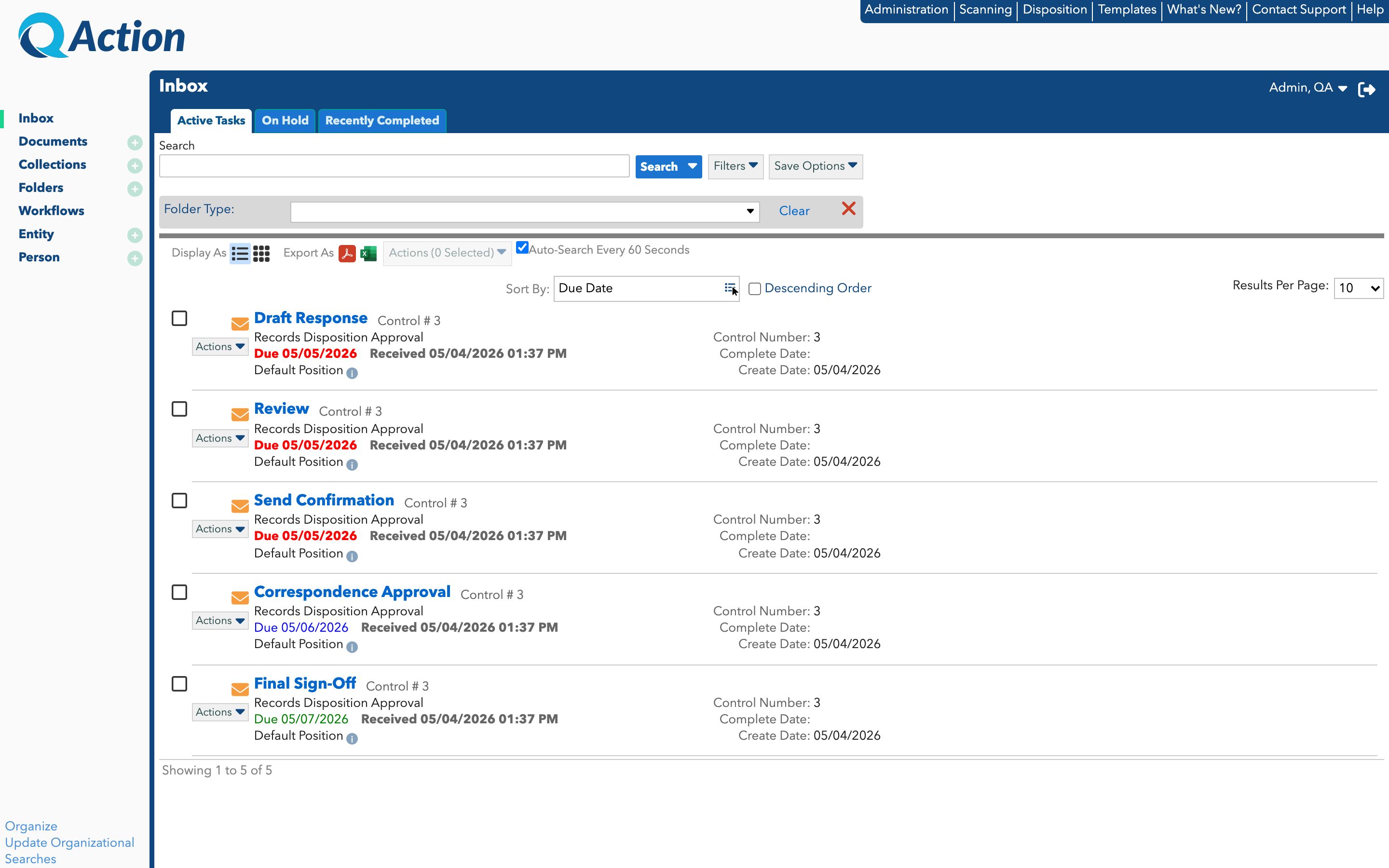Select the Final Sign-Off task checkbox

pyautogui.click(x=179, y=684)
